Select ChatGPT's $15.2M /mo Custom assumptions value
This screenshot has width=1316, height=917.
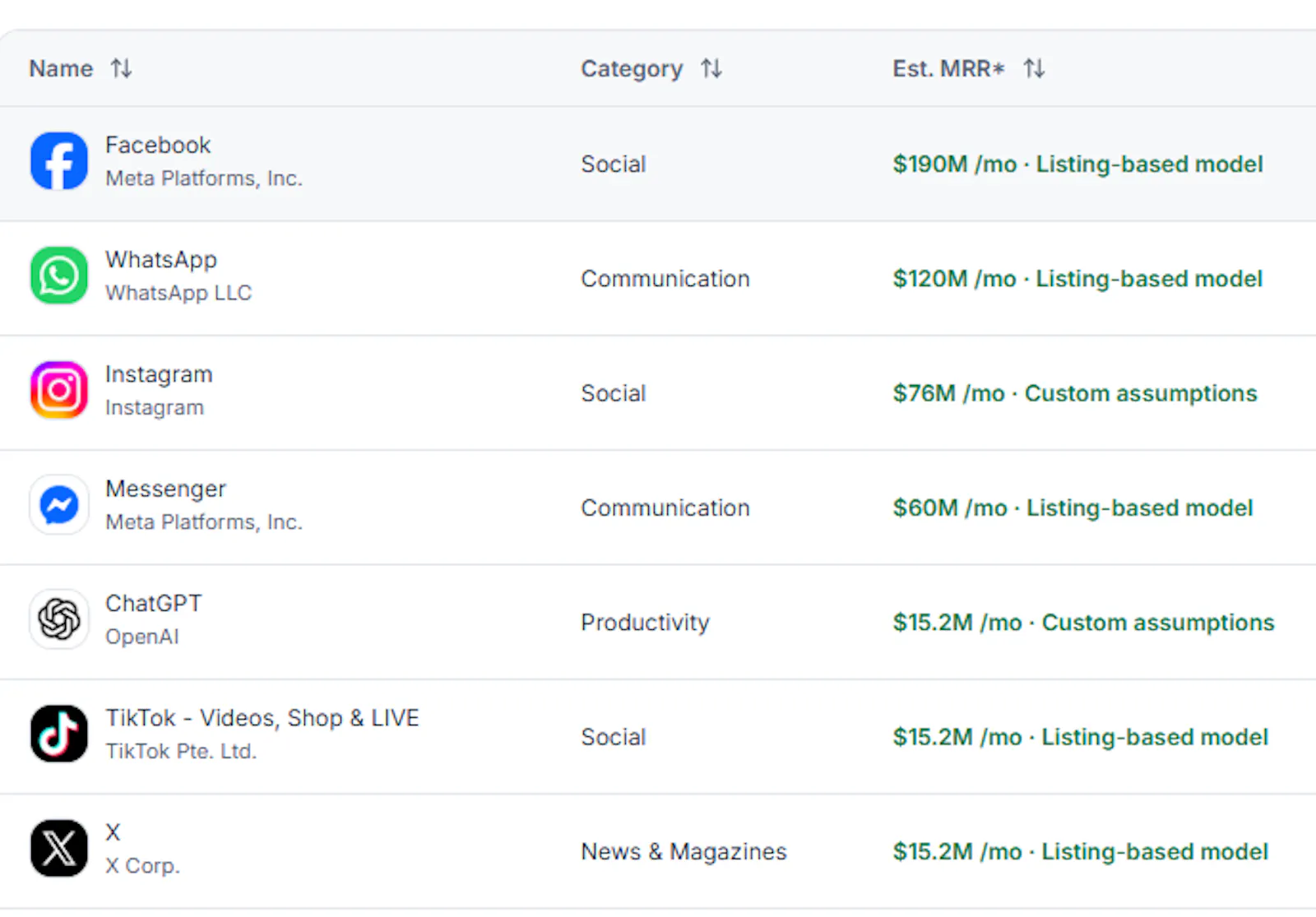coord(1083,623)
